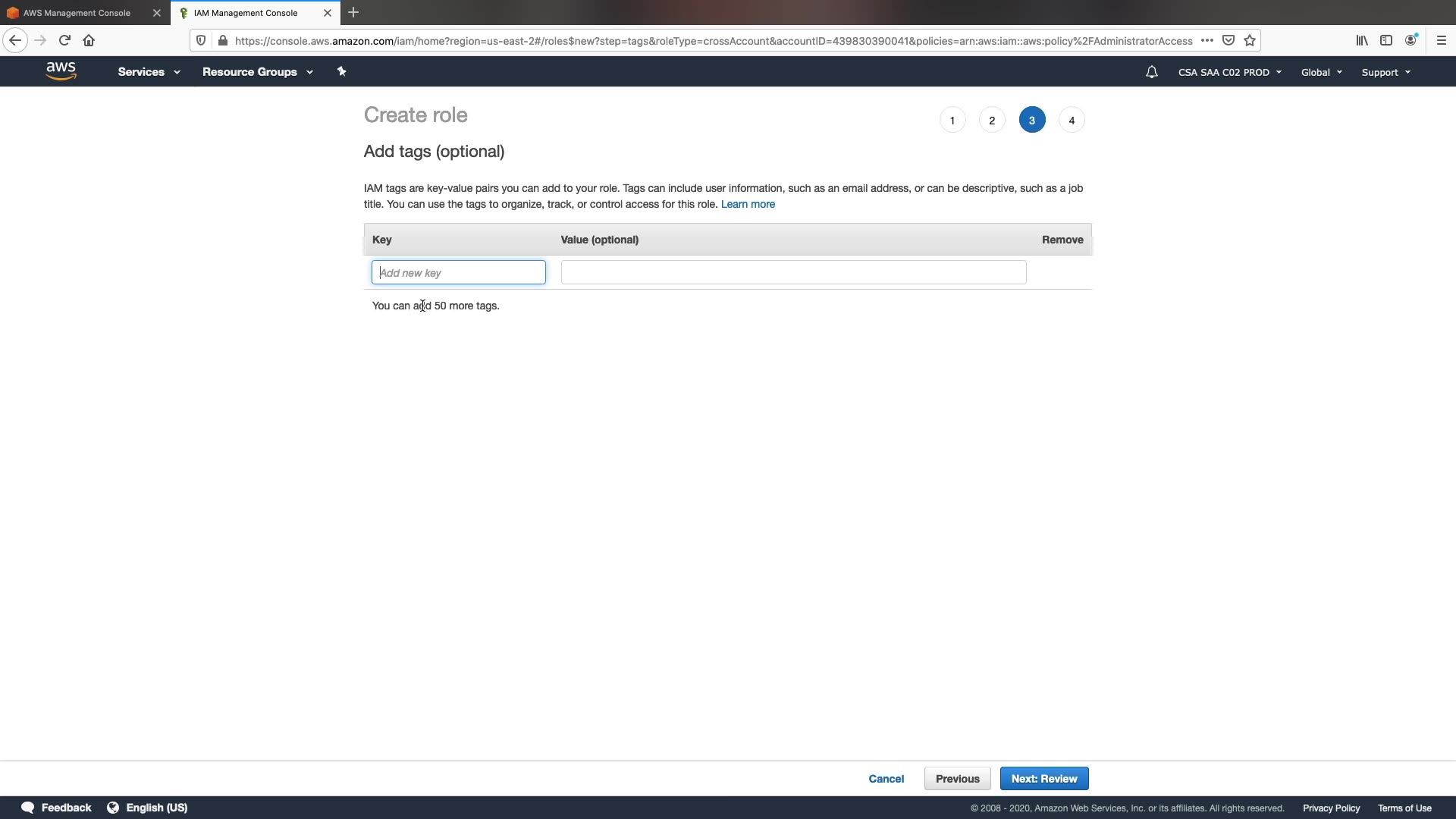Click the Previous button

tap(957, 779)
